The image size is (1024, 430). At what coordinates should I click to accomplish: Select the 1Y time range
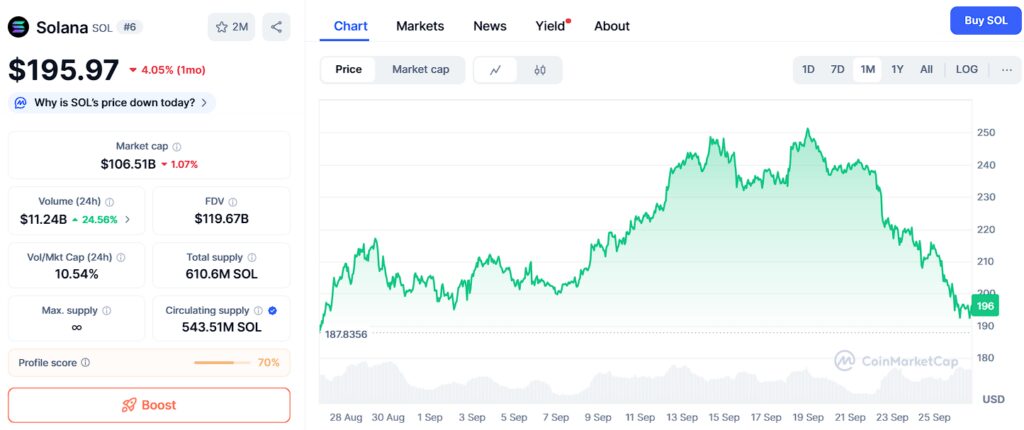897,69
